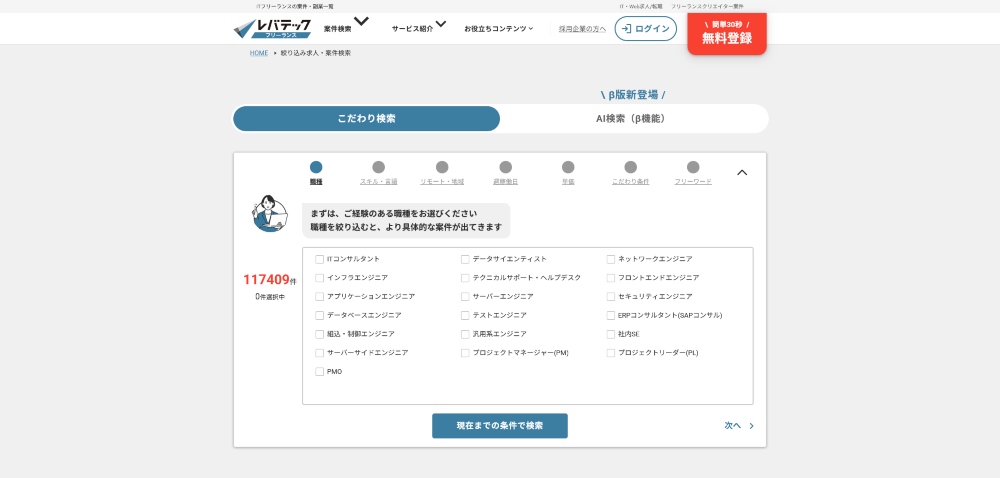This screenshot has height=478, width=1000.
Task: Click the HOME breadcrumb link
Action: pyautogui.click(x=259, y=53)
